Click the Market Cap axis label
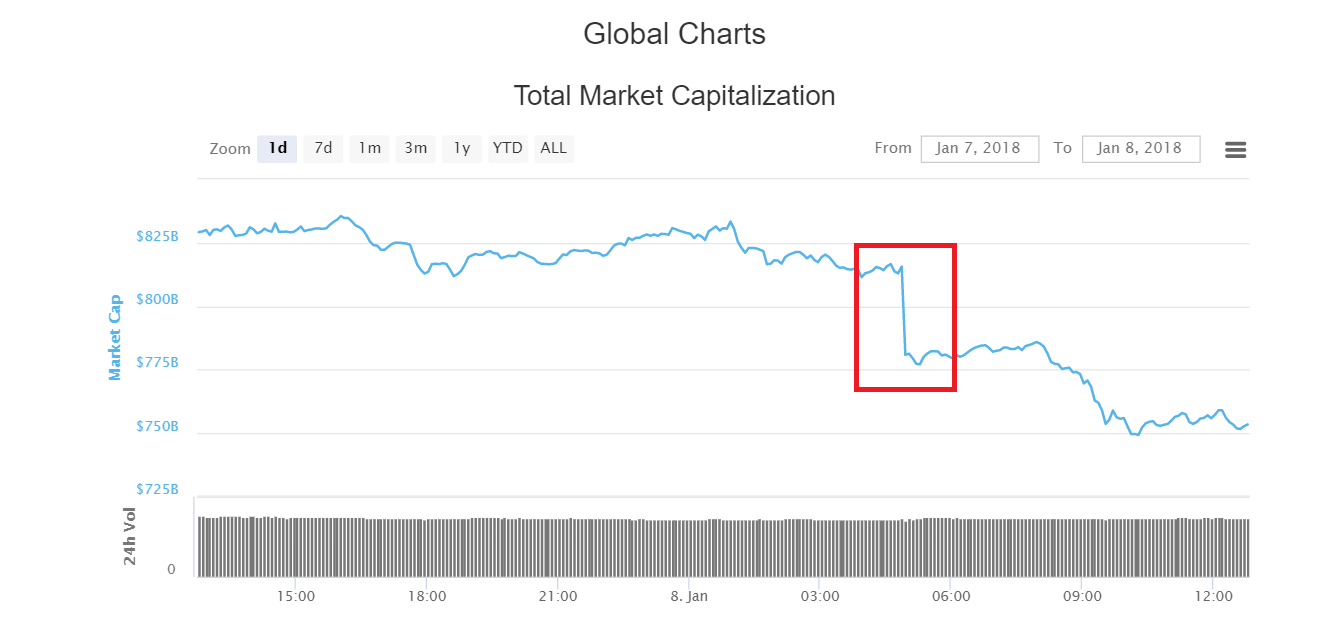This screenshot has width=1341, height=637. pos(114,333)
